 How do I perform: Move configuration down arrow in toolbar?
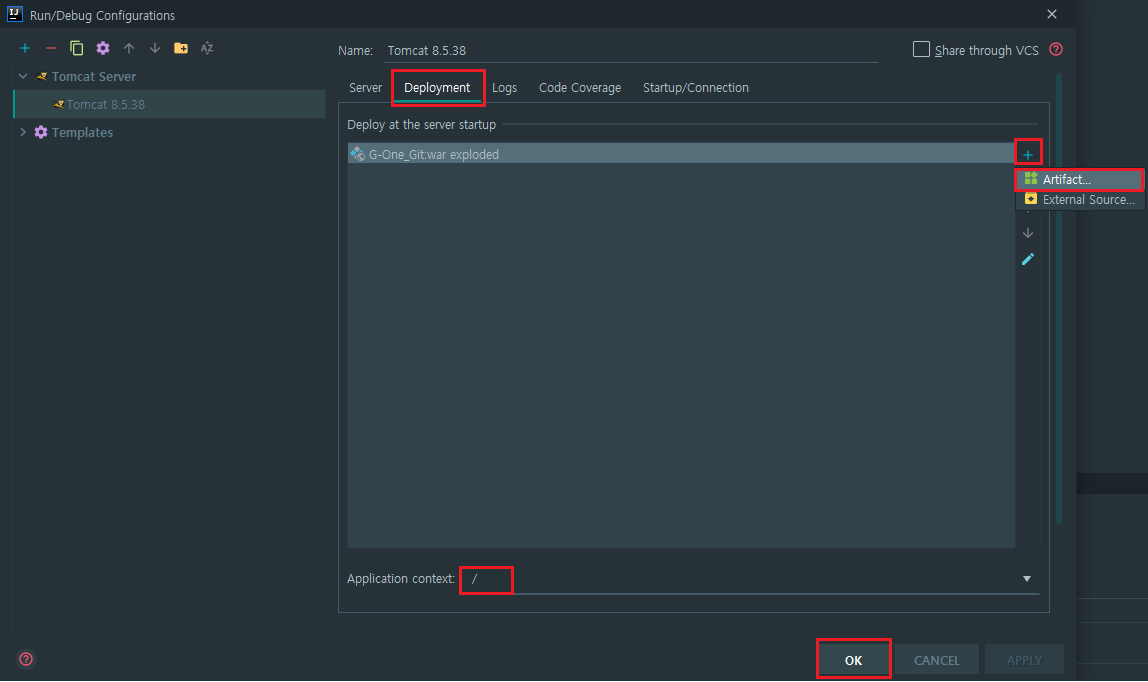(154, 48)
